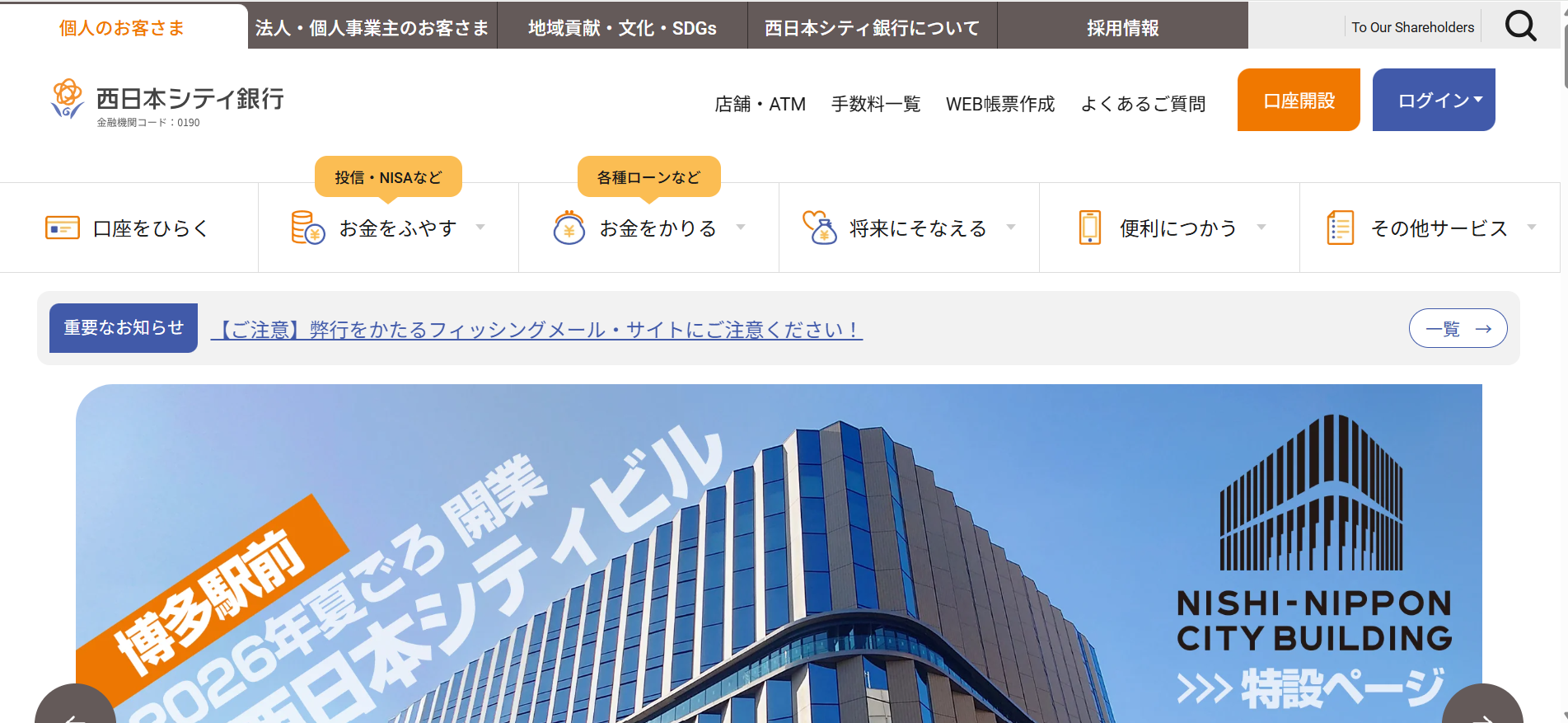The image size is (1568, 723).
Task: Switch to 法人・個人事業主のお客さま tab
Action: point(372,28)
